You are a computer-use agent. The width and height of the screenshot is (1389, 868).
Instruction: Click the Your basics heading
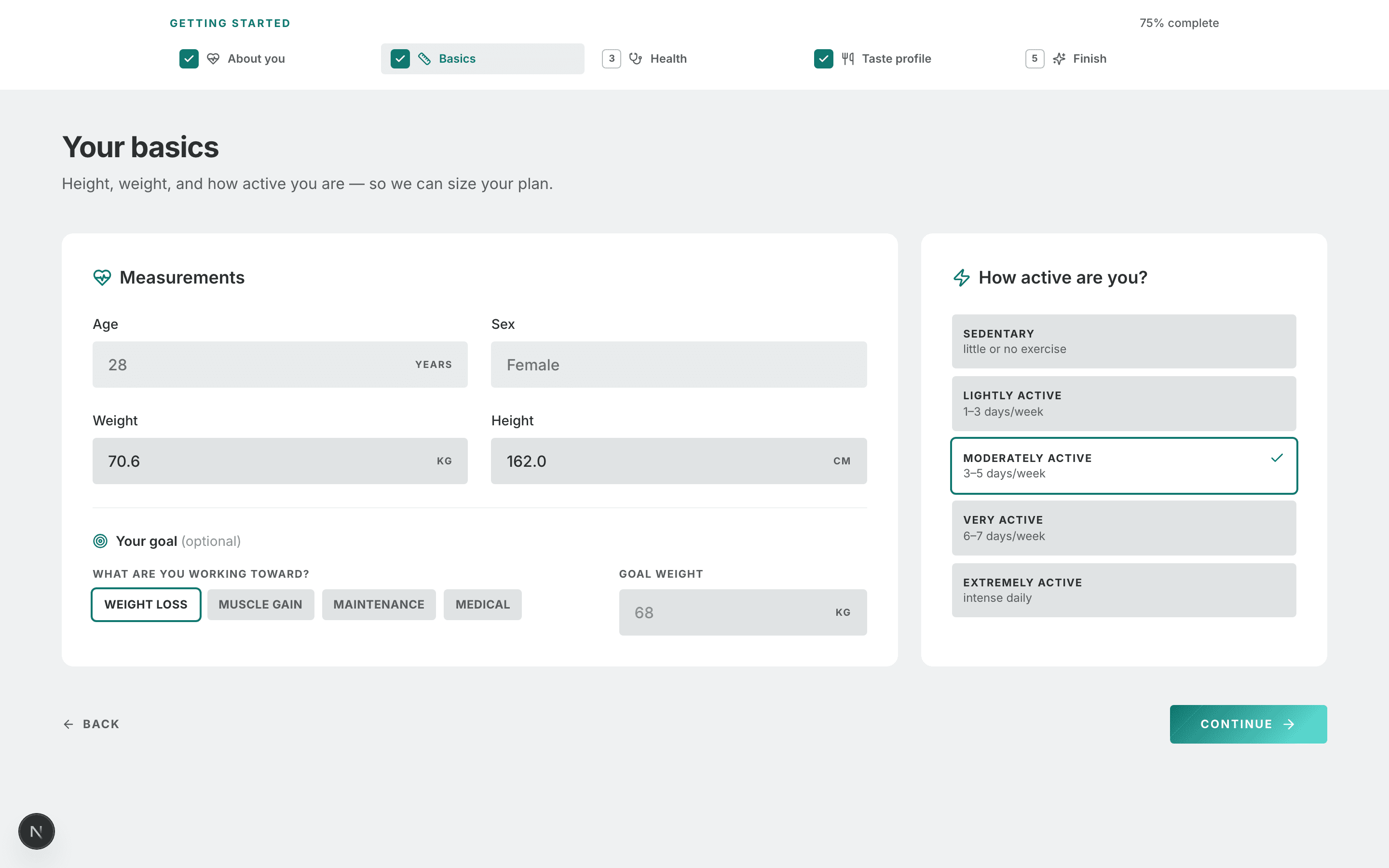[141, 147]
